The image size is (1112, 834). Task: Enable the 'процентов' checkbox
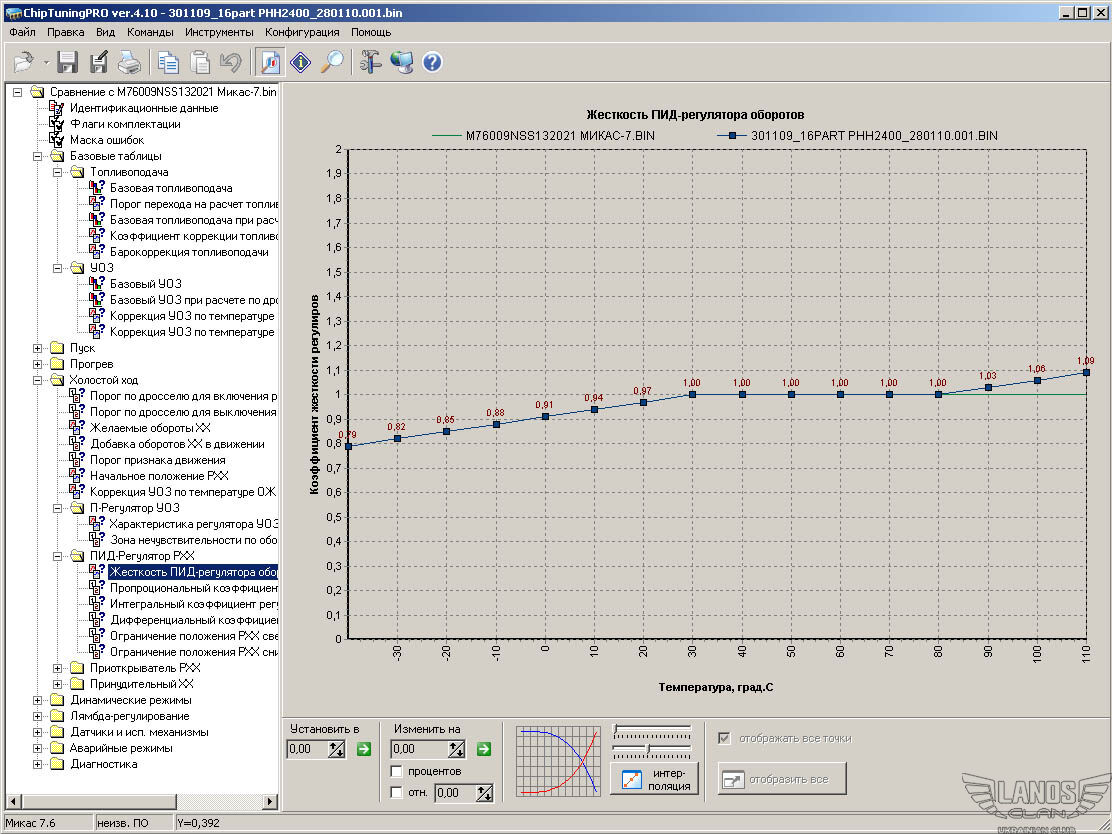(x=397, y=771)
